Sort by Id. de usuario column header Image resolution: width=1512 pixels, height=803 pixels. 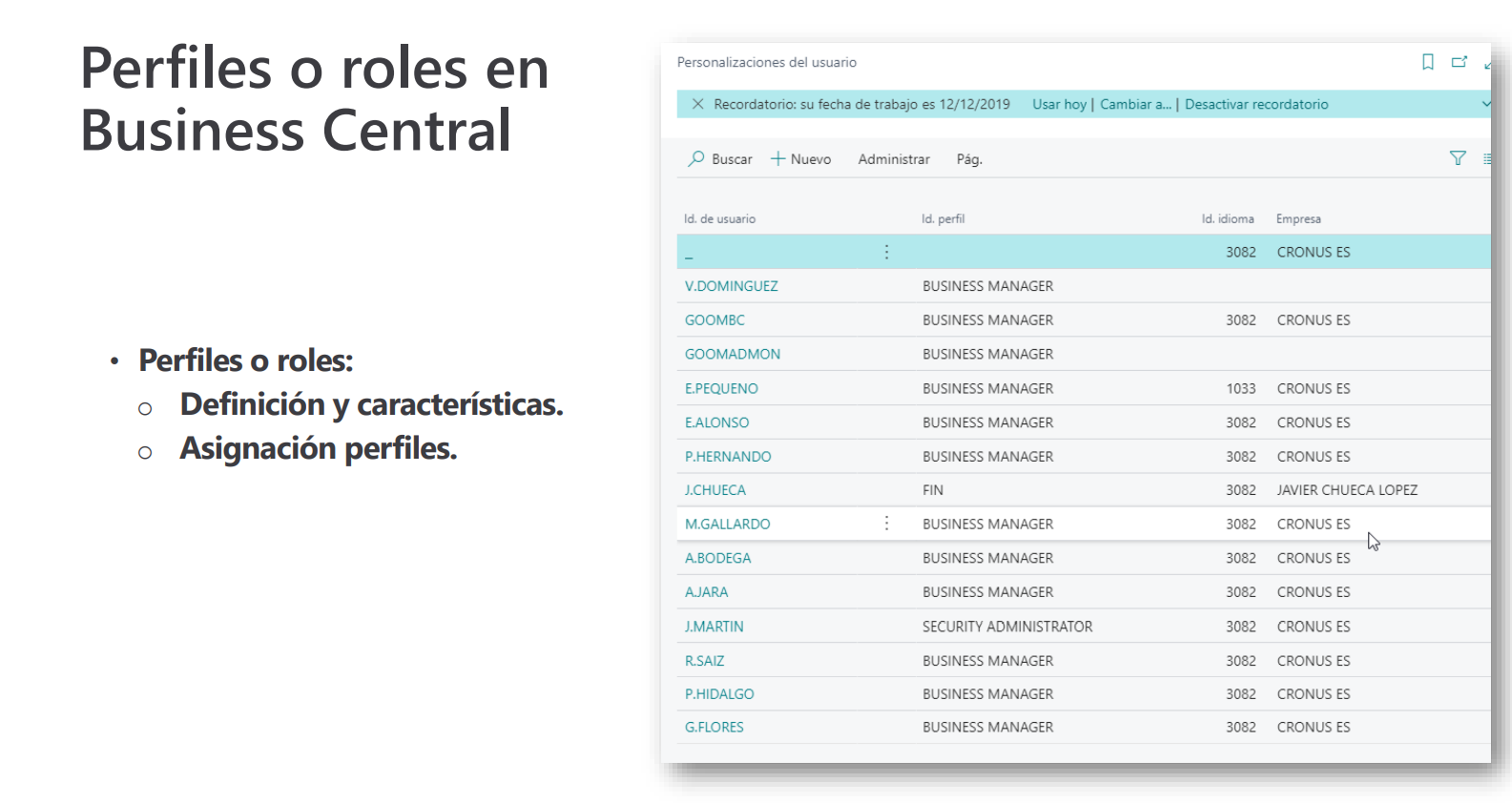[x=719, y=218]
